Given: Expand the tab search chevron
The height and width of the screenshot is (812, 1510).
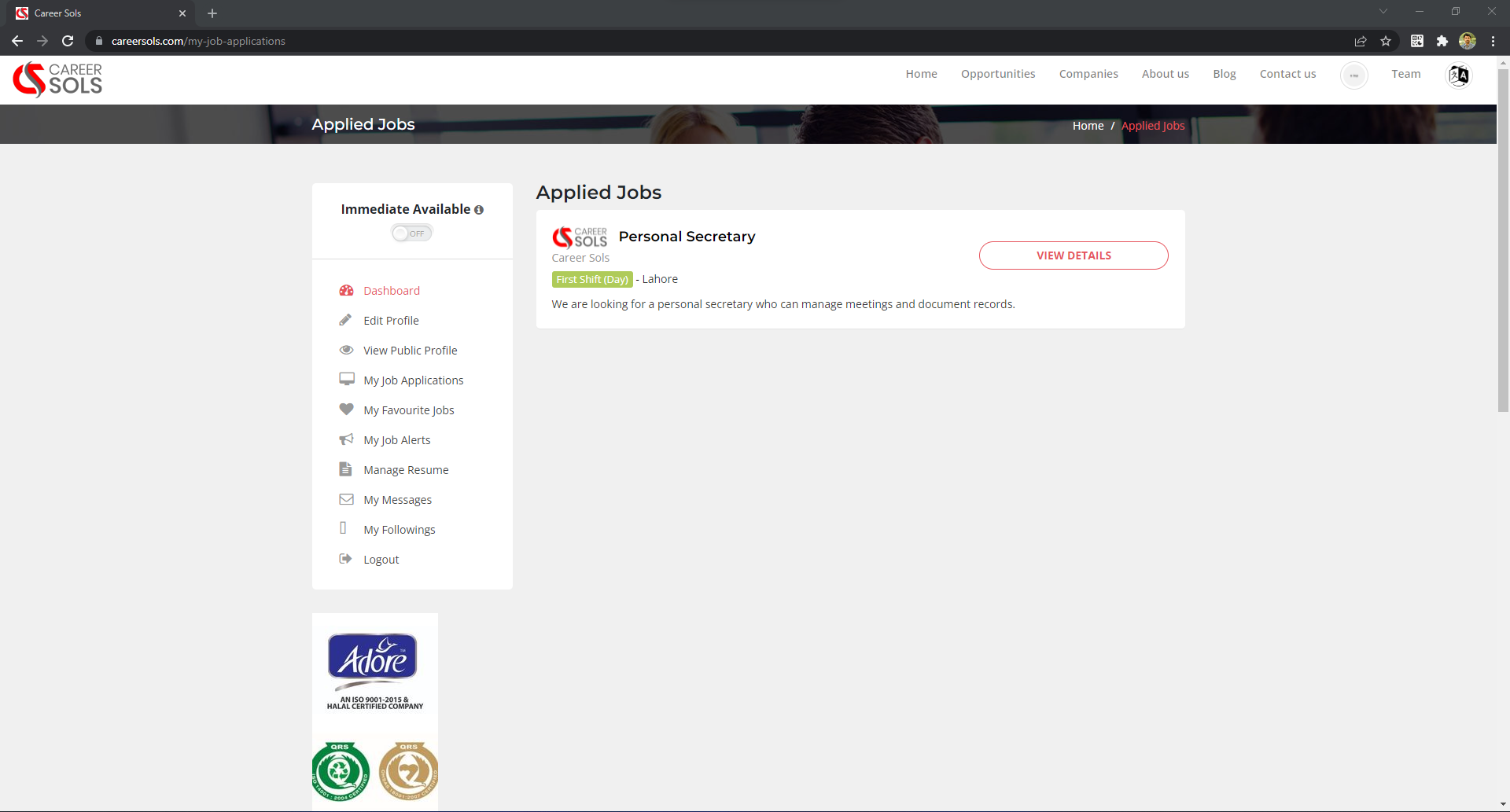Looking at the screenshot, I should click(1383, 12).
